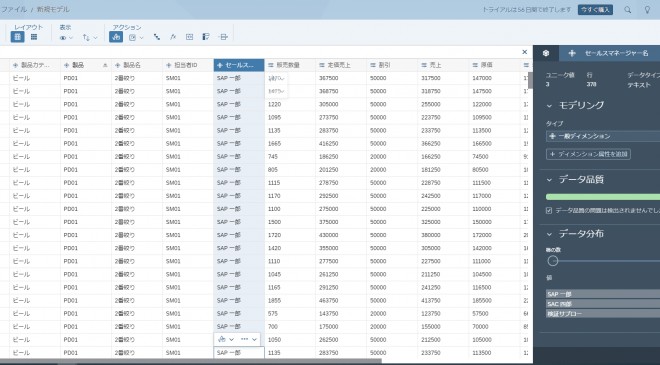Click ディメンション属性を追加 button
The width and height of the screenshot is (660, 365).
[x=588, y=154]
